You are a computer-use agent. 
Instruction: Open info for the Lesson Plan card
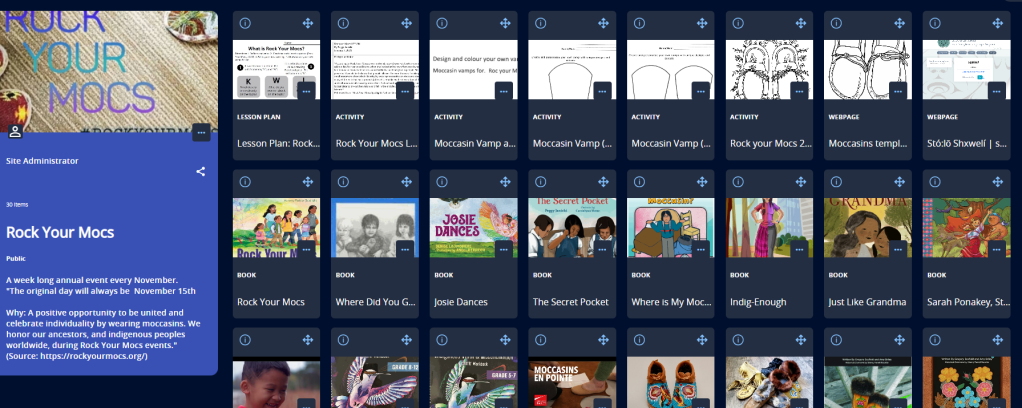click(245, 23)
